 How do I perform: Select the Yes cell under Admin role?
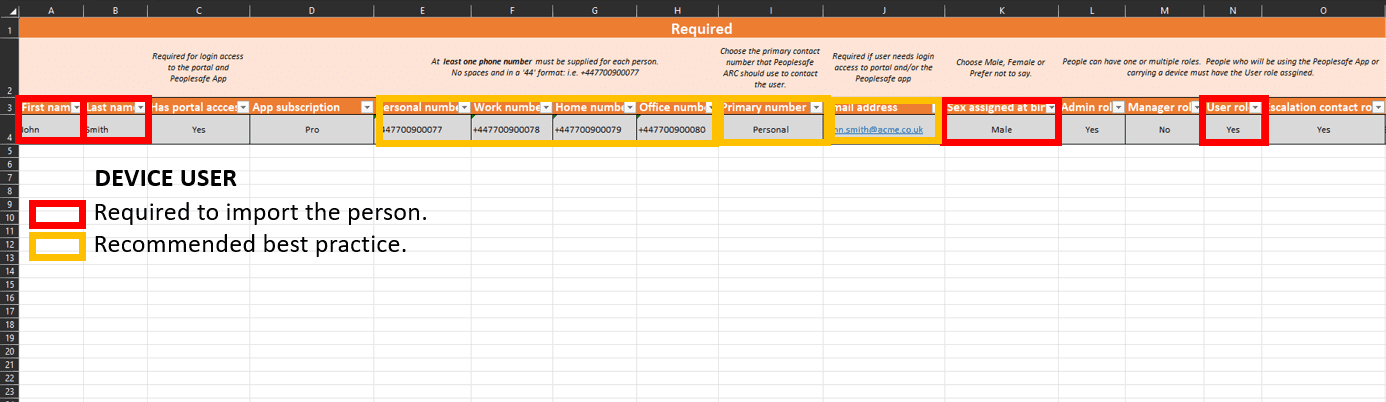[1092, 129]
